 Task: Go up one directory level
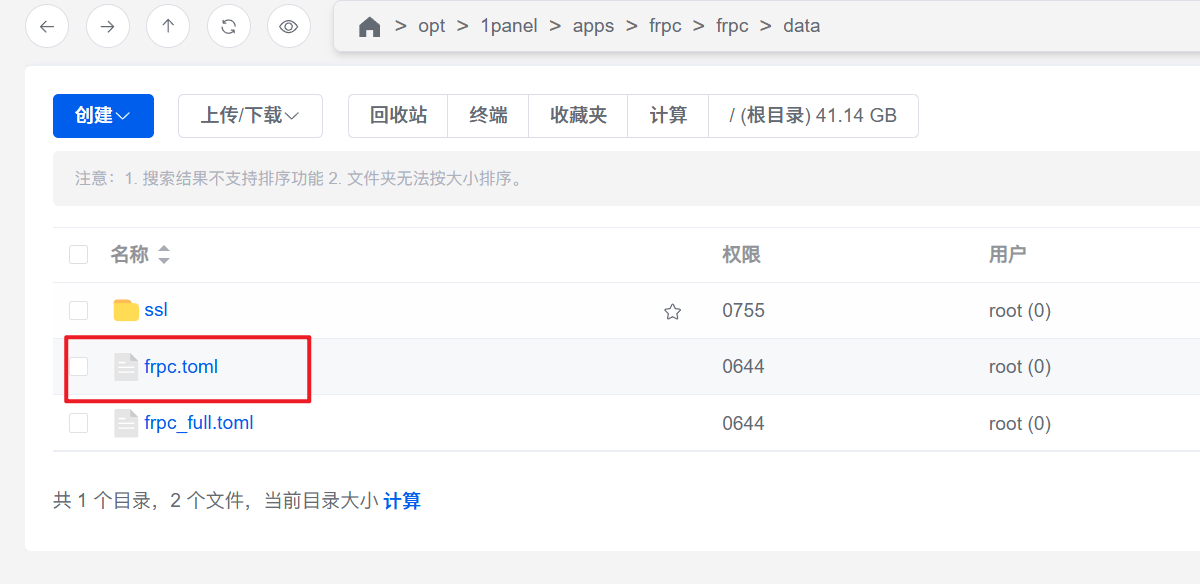point(168,27)
